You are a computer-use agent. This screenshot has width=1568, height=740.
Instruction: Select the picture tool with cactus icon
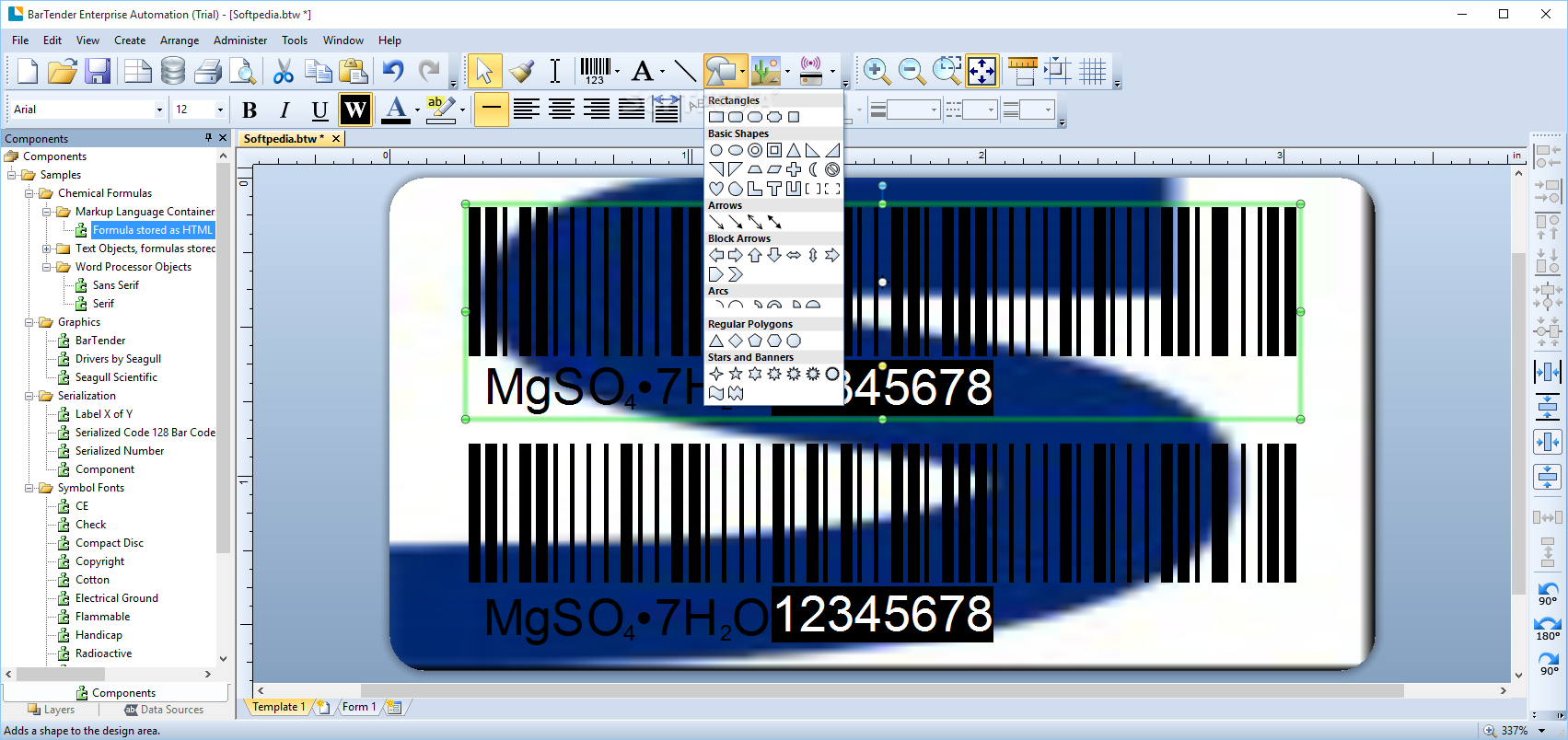(765, 71)
